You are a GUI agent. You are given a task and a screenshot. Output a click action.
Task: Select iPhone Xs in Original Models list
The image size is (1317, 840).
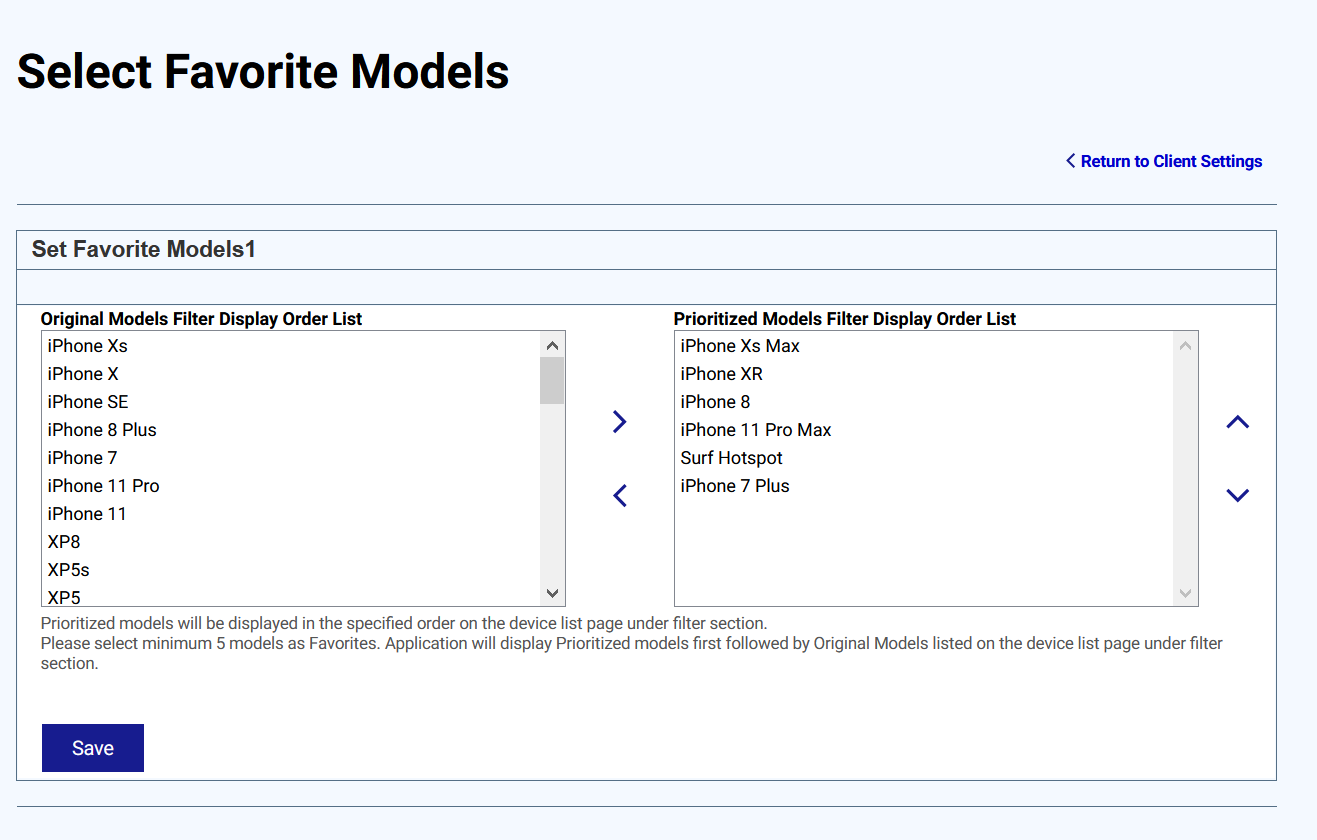point(88,346)
